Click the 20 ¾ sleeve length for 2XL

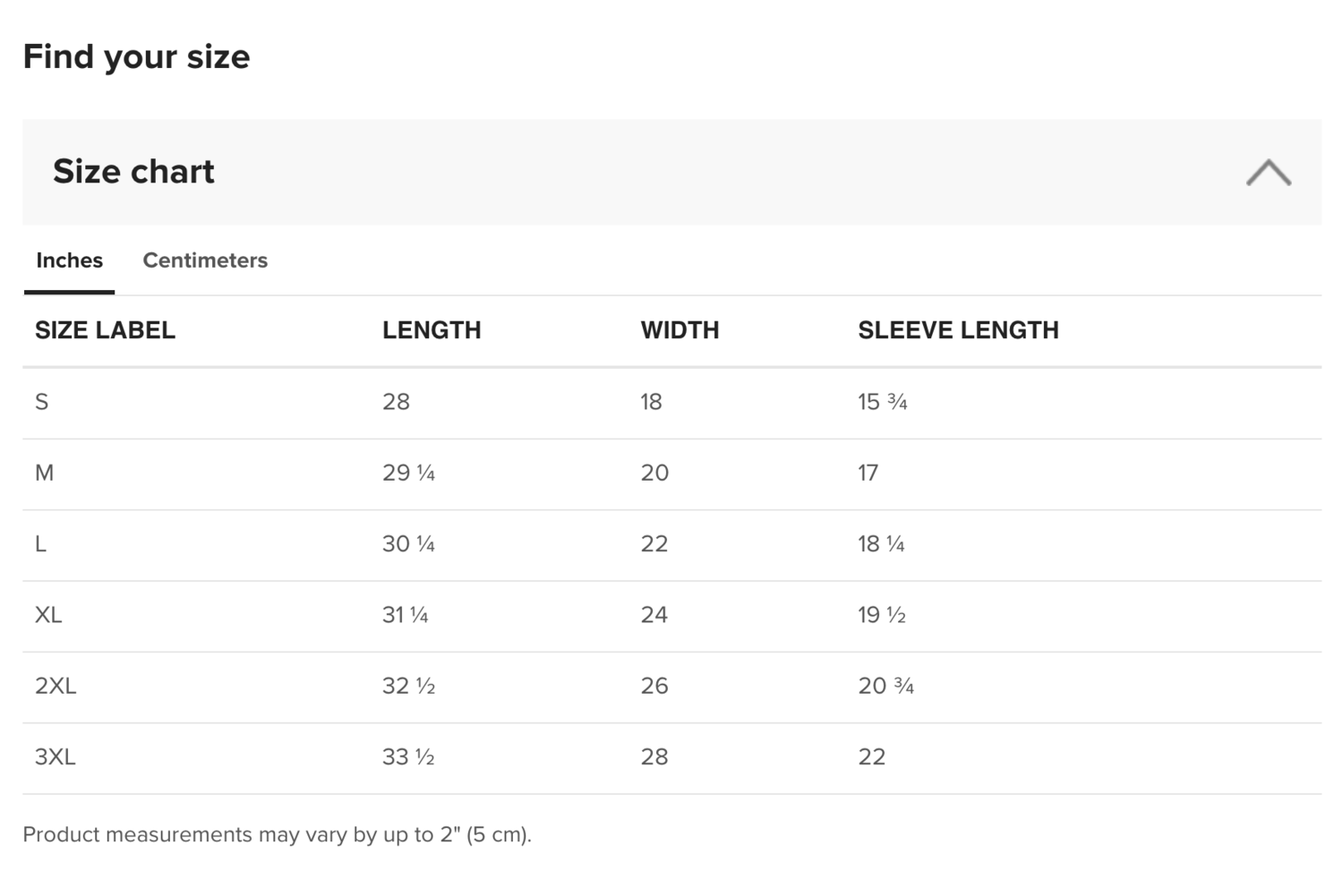pyautogui.click(x=885, y=686)
